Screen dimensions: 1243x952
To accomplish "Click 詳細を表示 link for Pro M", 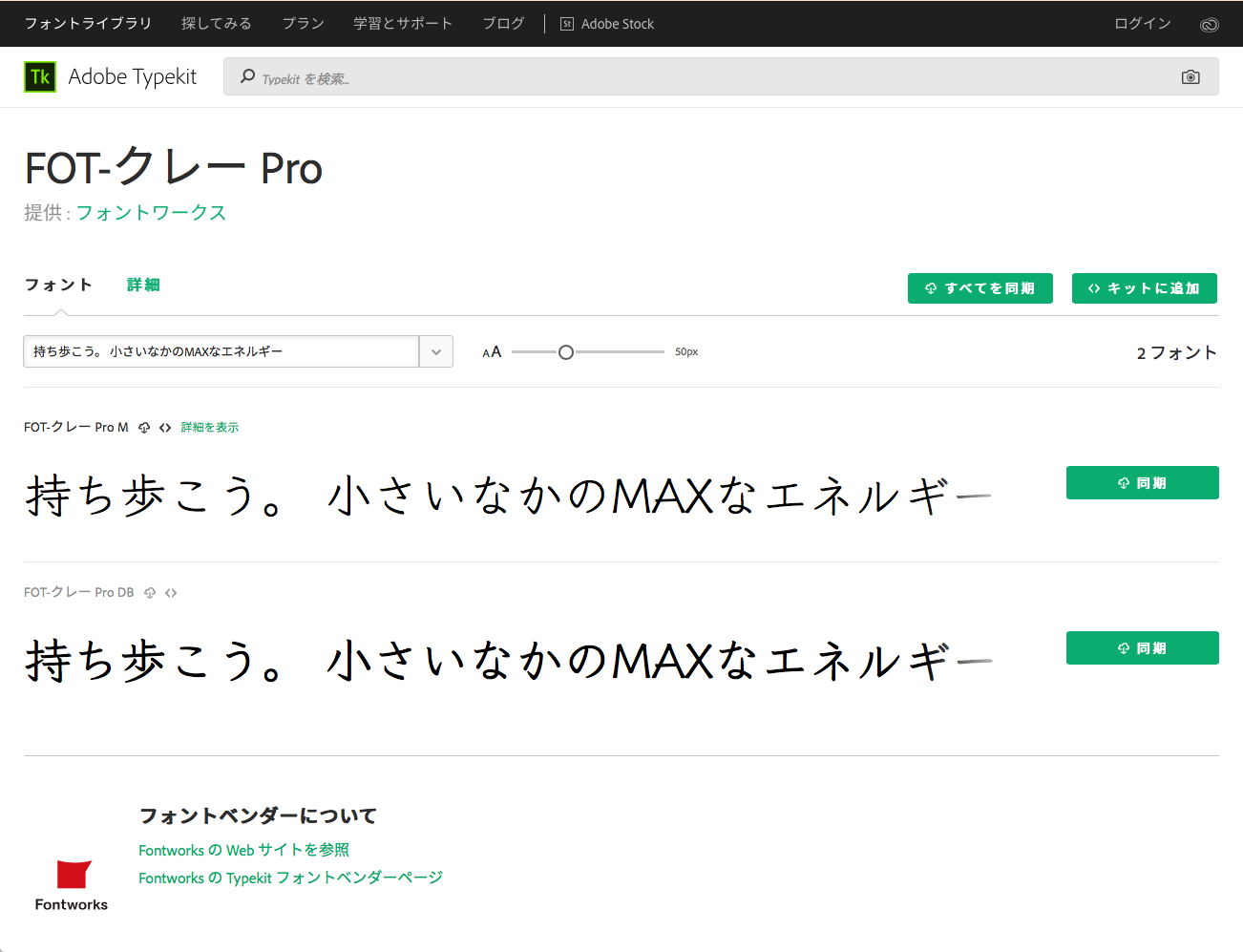I will 210,428.
